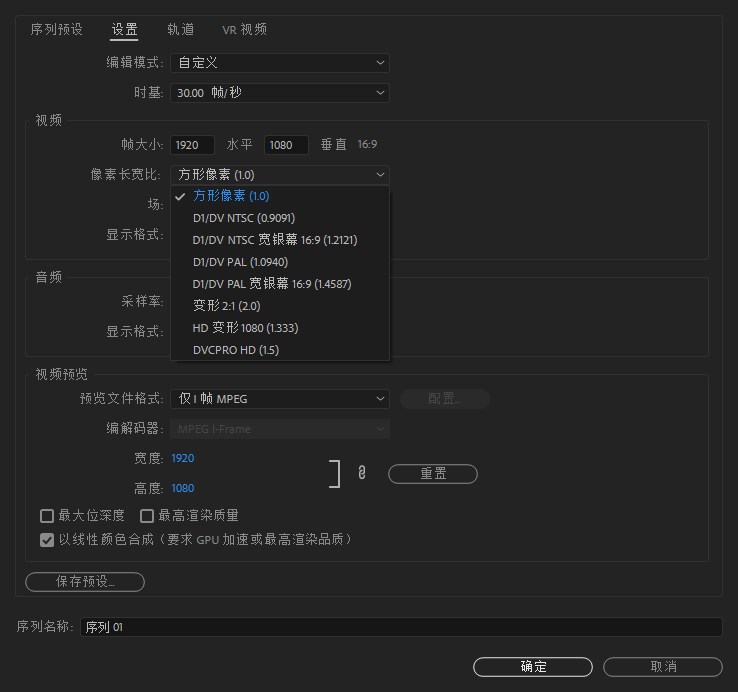Collapse the 像素长宽比 dropdown
The width and height of the screenshot is (738, 692).
click(280, 175)
